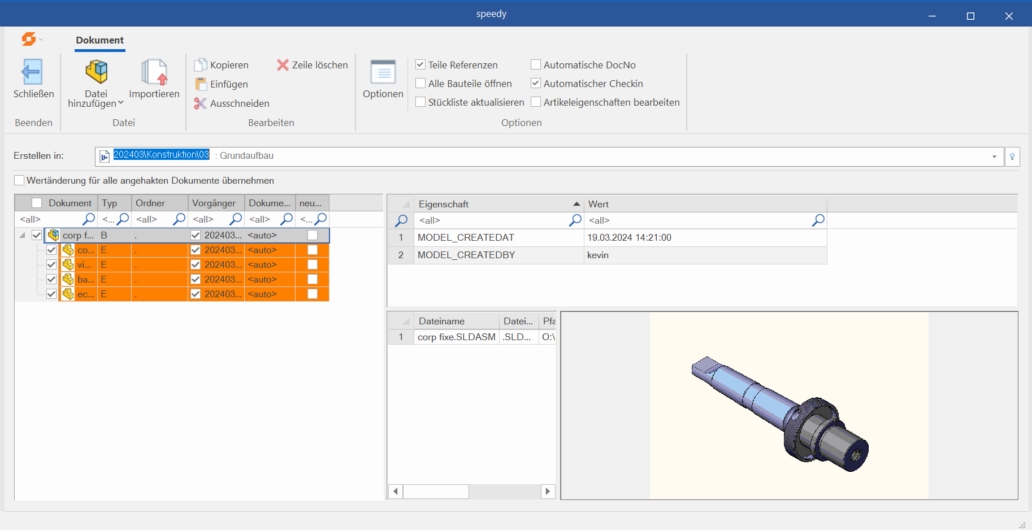Click the Zeile löschen button label
The width and height of the screenshot is (1032, 530).
[x=320, y=65]
